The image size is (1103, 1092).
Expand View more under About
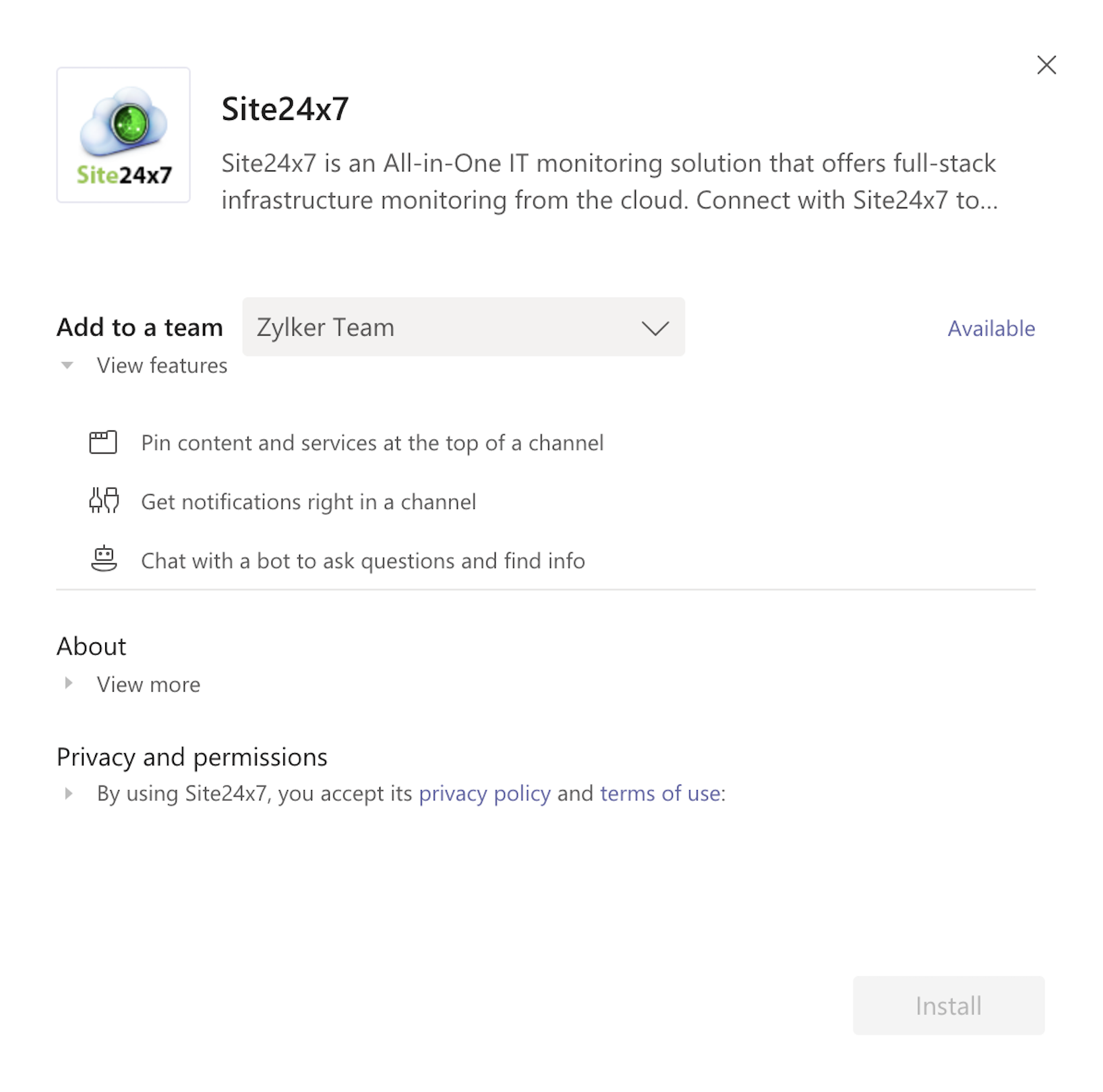(x=68, y=684)
